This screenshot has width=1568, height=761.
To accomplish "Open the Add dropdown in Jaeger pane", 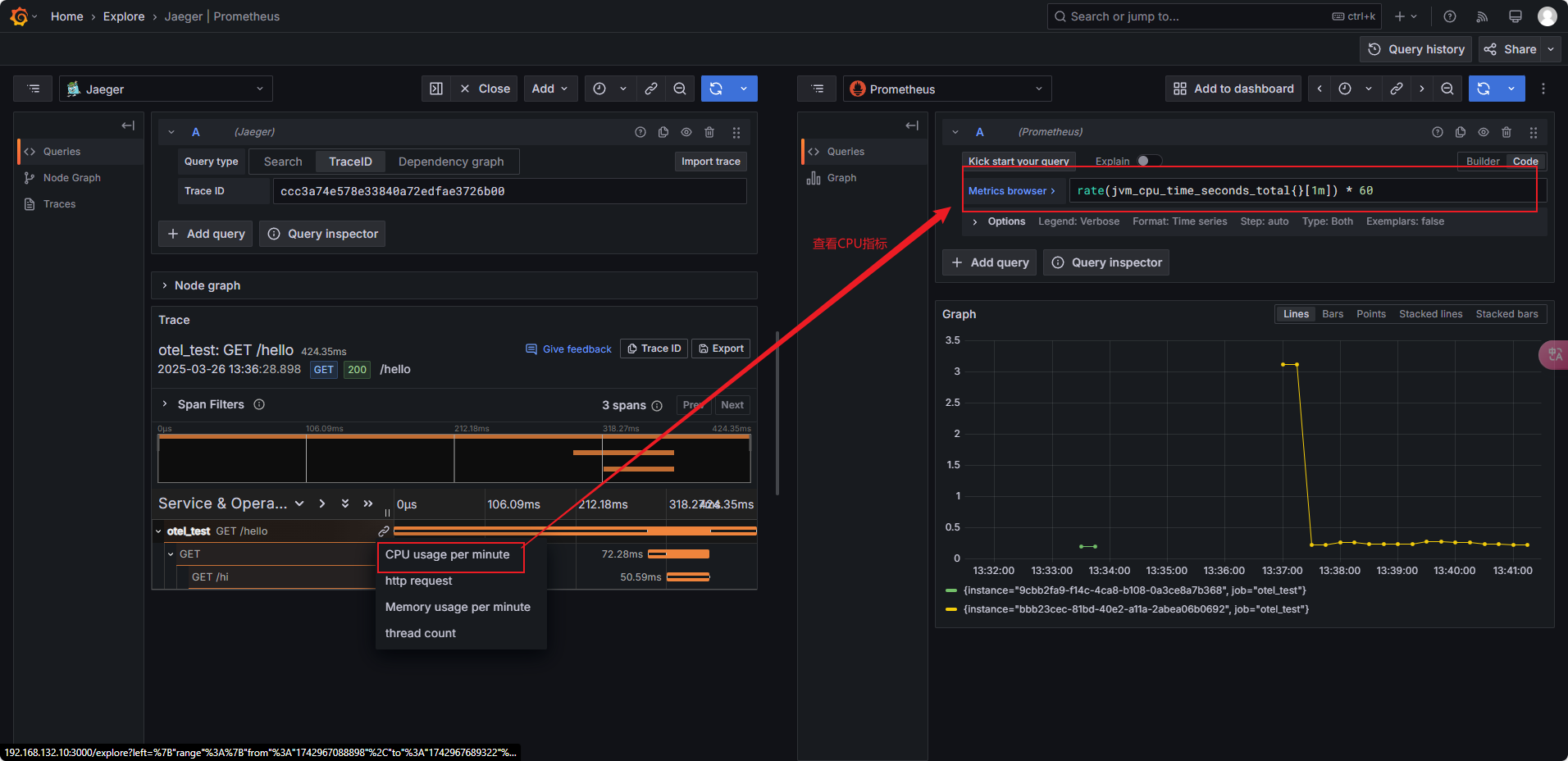I will (549, 89).
